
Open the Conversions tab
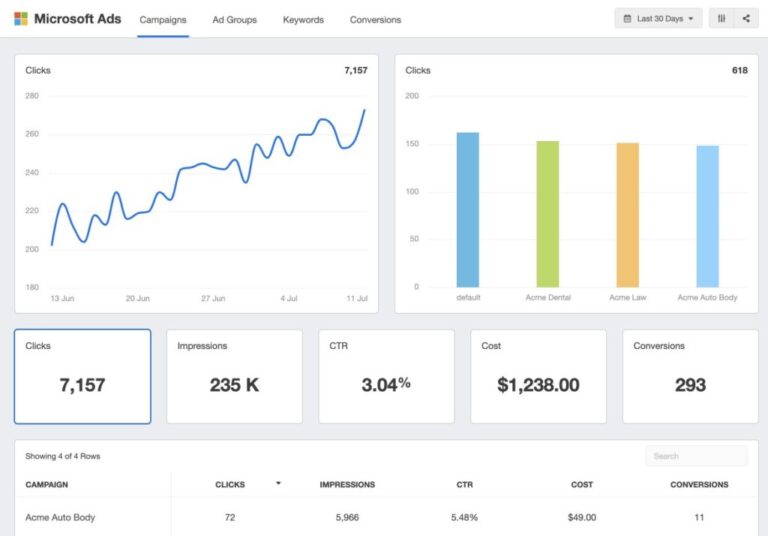pos(375,20)
